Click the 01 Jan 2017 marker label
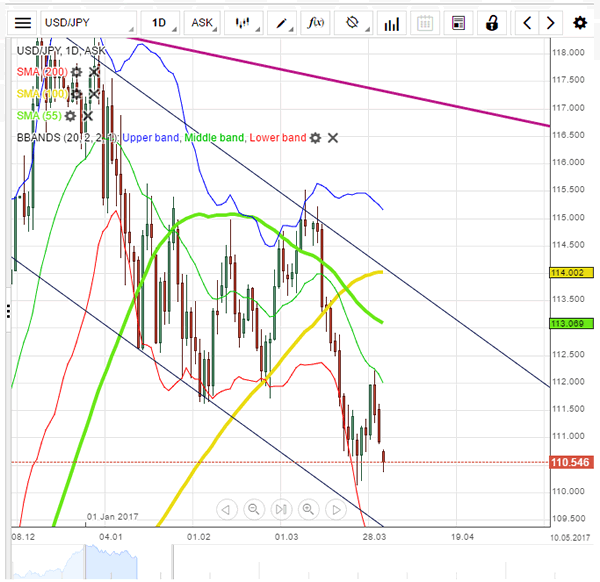The height and width of the screenshot is (582, 600). (x=112, y=517)
